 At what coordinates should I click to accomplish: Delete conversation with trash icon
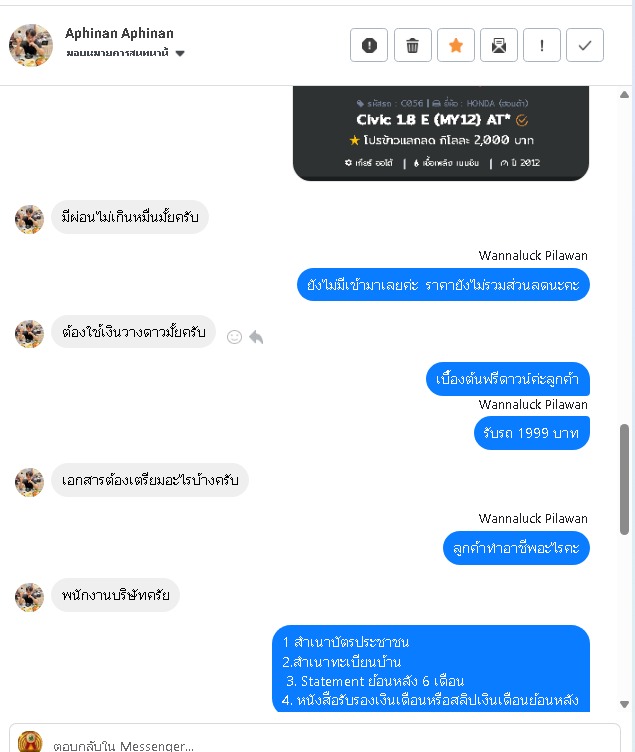pos(412,46)
